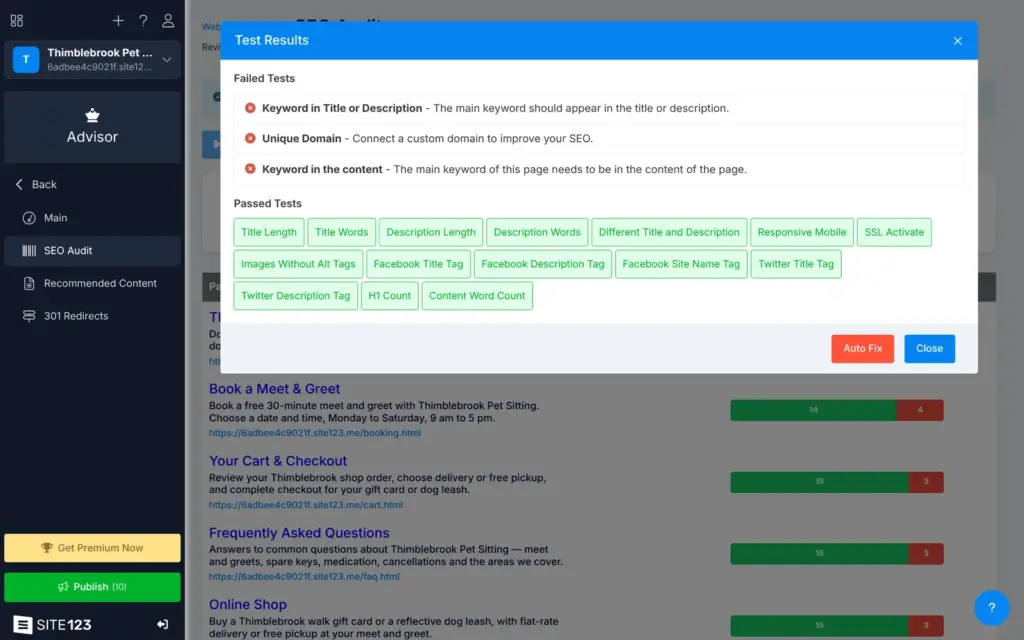Open Book a Meet & Greet page title

click(274, 389)
